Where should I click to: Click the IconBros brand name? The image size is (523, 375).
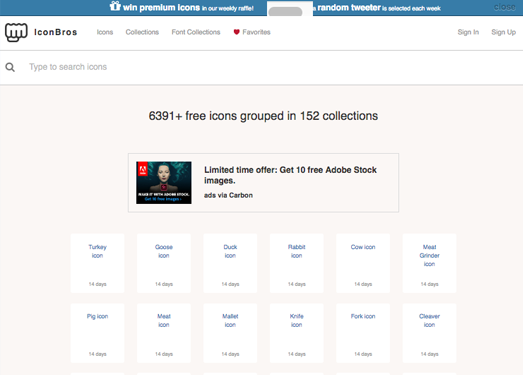56,32
